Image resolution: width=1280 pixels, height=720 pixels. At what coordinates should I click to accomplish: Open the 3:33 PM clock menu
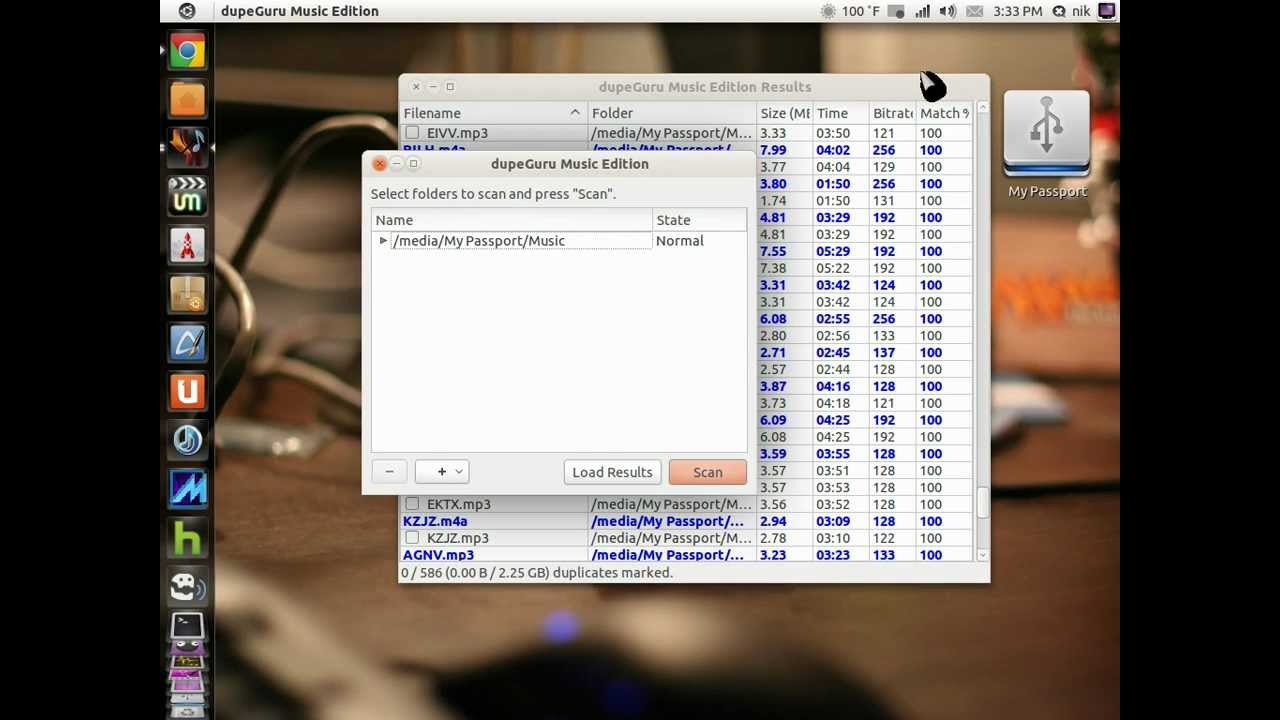click(x=1018, y=11)
